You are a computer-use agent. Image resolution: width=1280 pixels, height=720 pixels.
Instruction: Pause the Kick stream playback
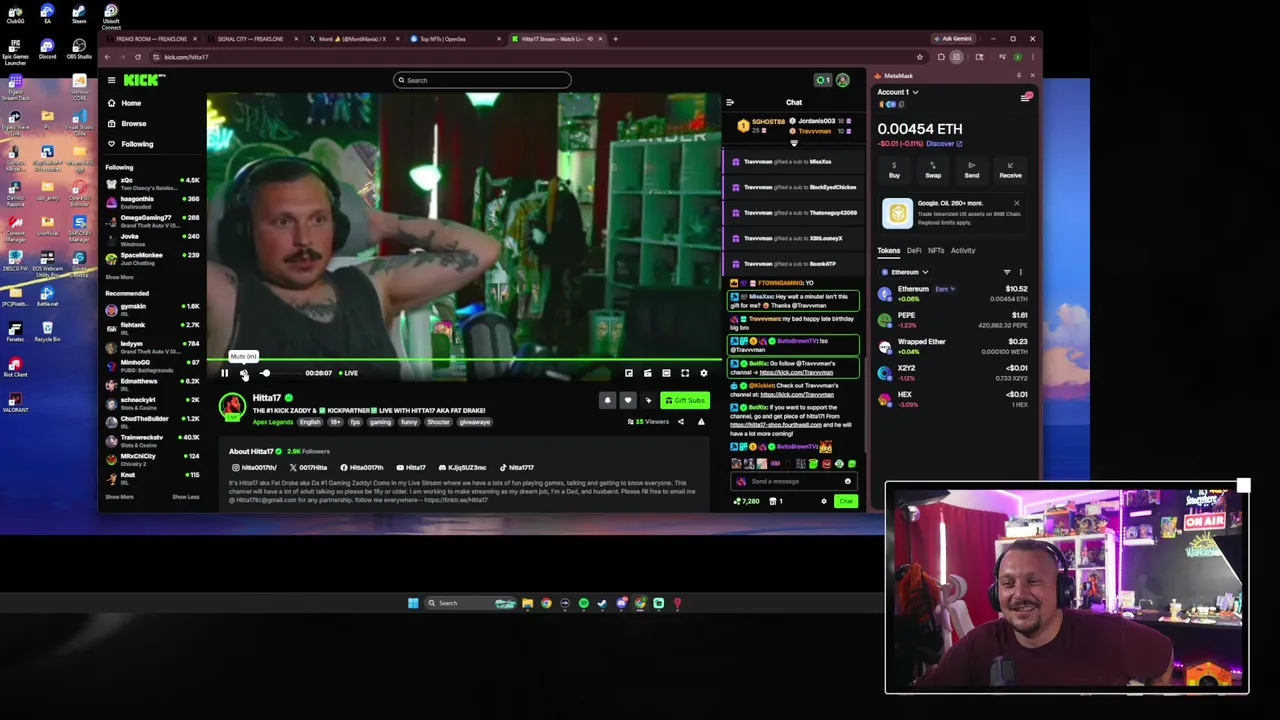click(x=224, y=373)
